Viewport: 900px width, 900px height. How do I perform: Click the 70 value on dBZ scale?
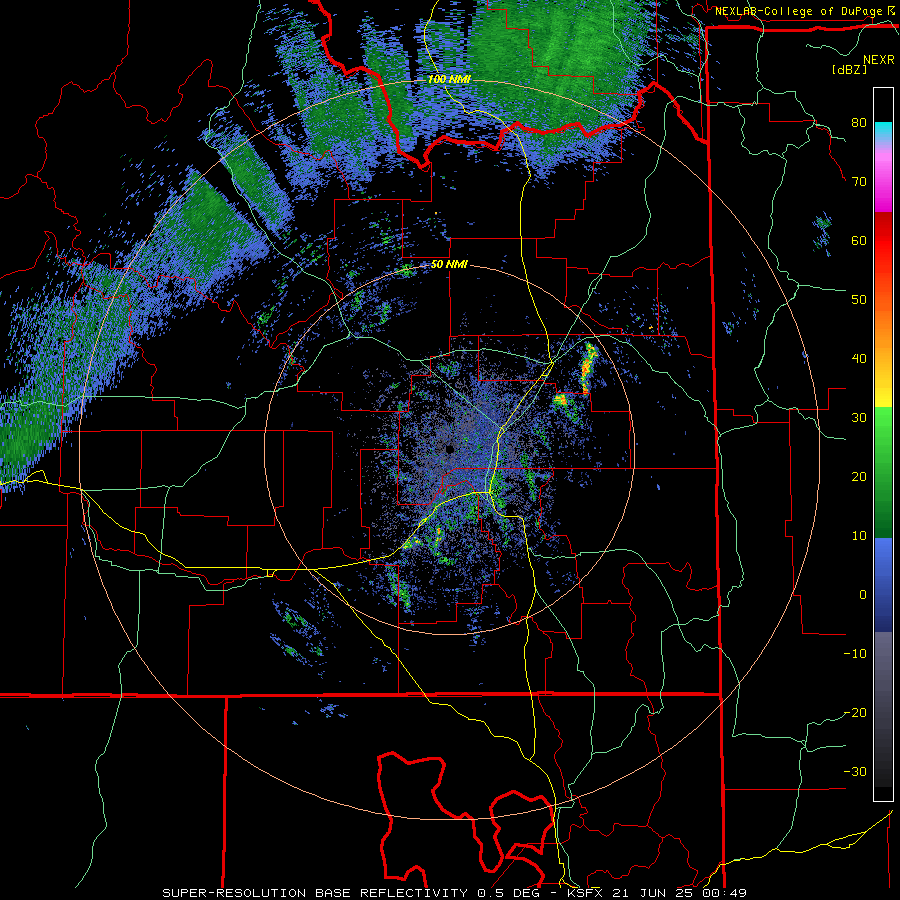[x=859, y=182]
